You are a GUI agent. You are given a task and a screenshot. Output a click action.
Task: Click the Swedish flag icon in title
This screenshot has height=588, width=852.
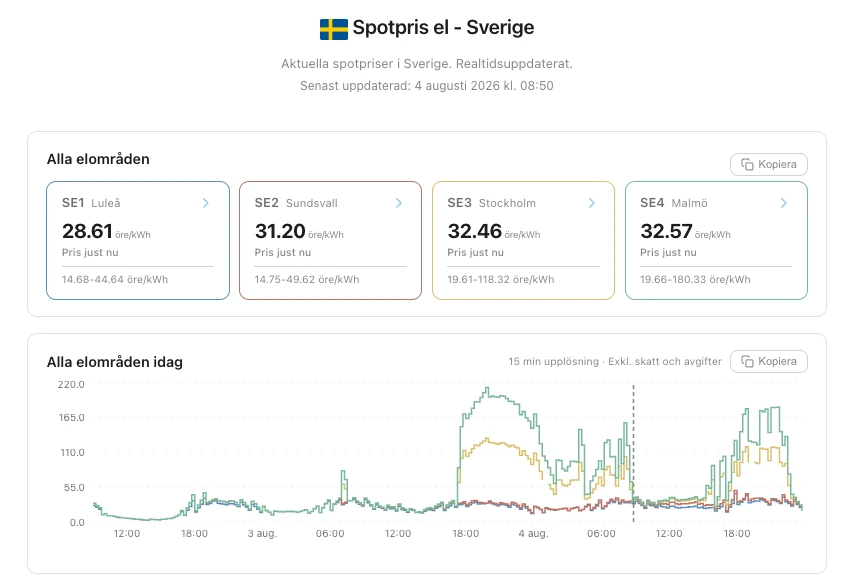tap(334, 29)
